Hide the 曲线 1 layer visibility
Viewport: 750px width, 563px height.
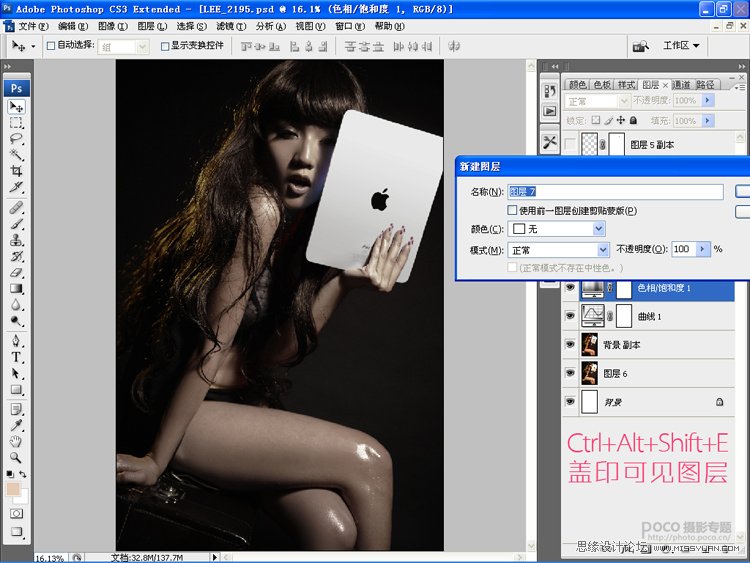[570, 316]
